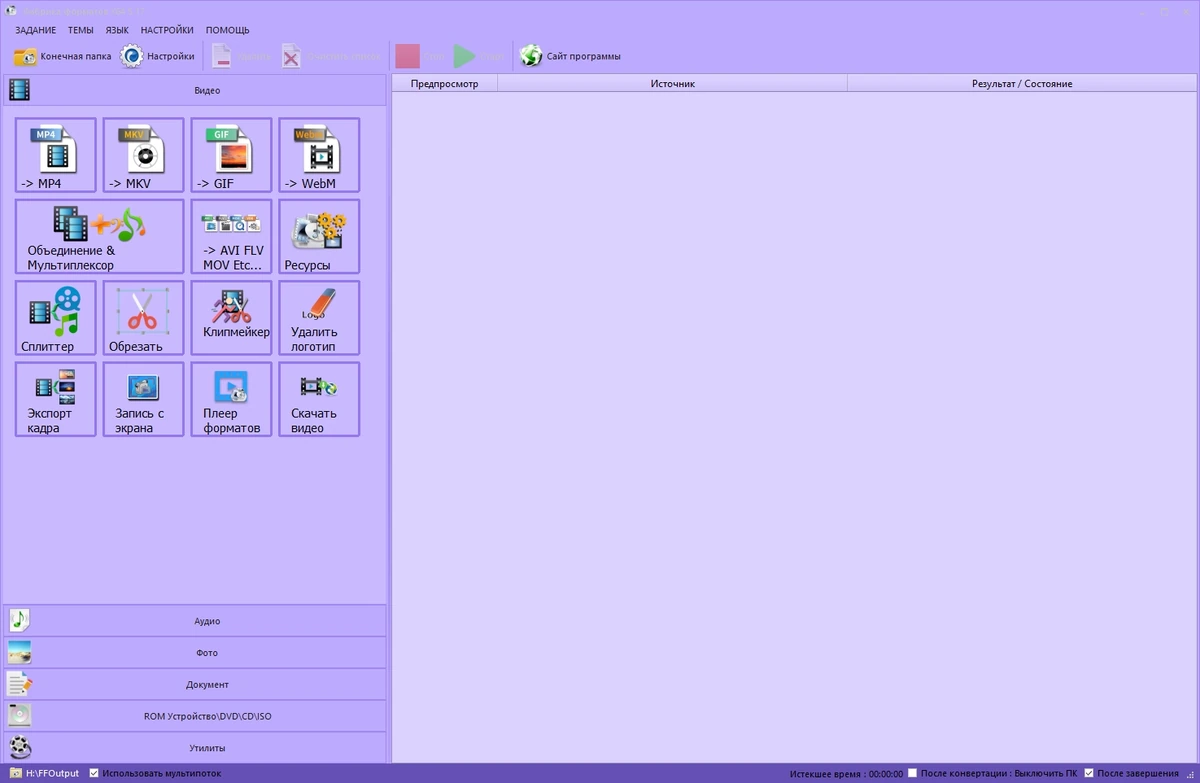This screenshot has height=783, width=1200.
Task: Click Очистить список toolbar button
Action: 331,56
